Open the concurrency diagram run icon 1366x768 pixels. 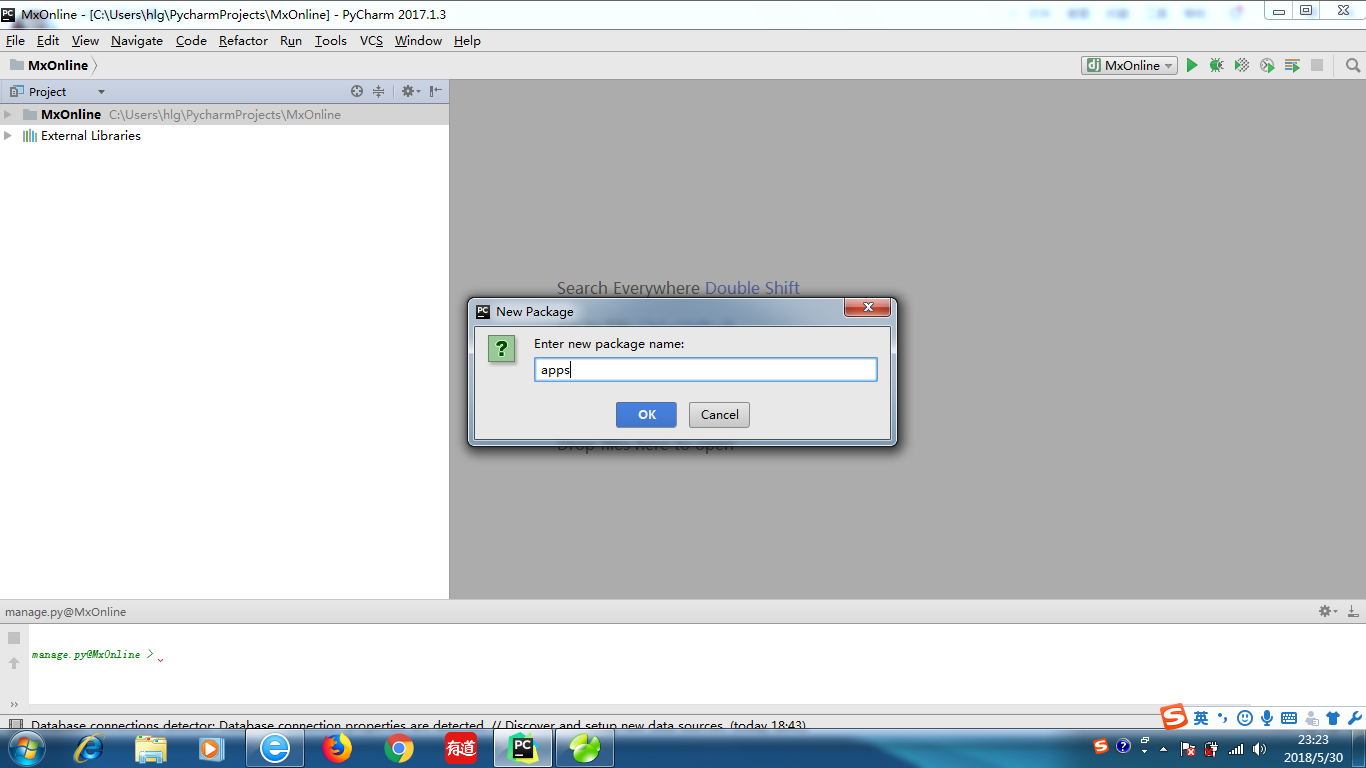click(1292, 65)
